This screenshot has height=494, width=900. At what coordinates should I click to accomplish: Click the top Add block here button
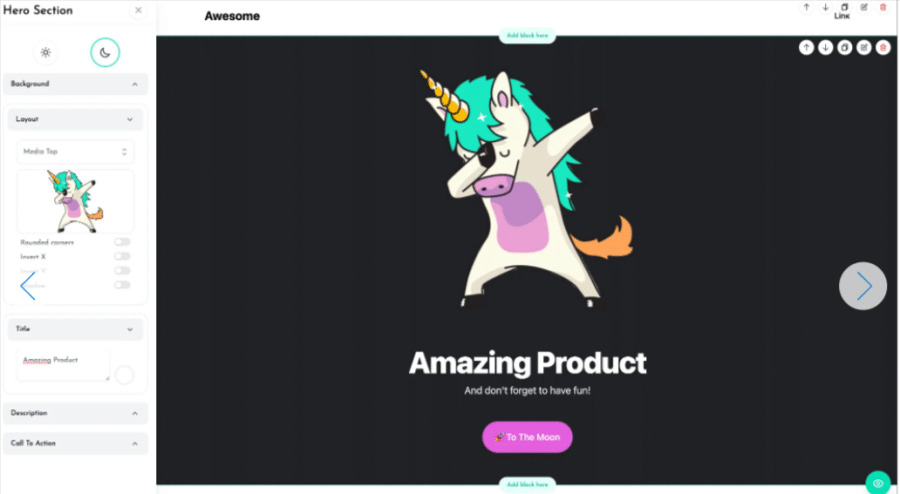527,36
